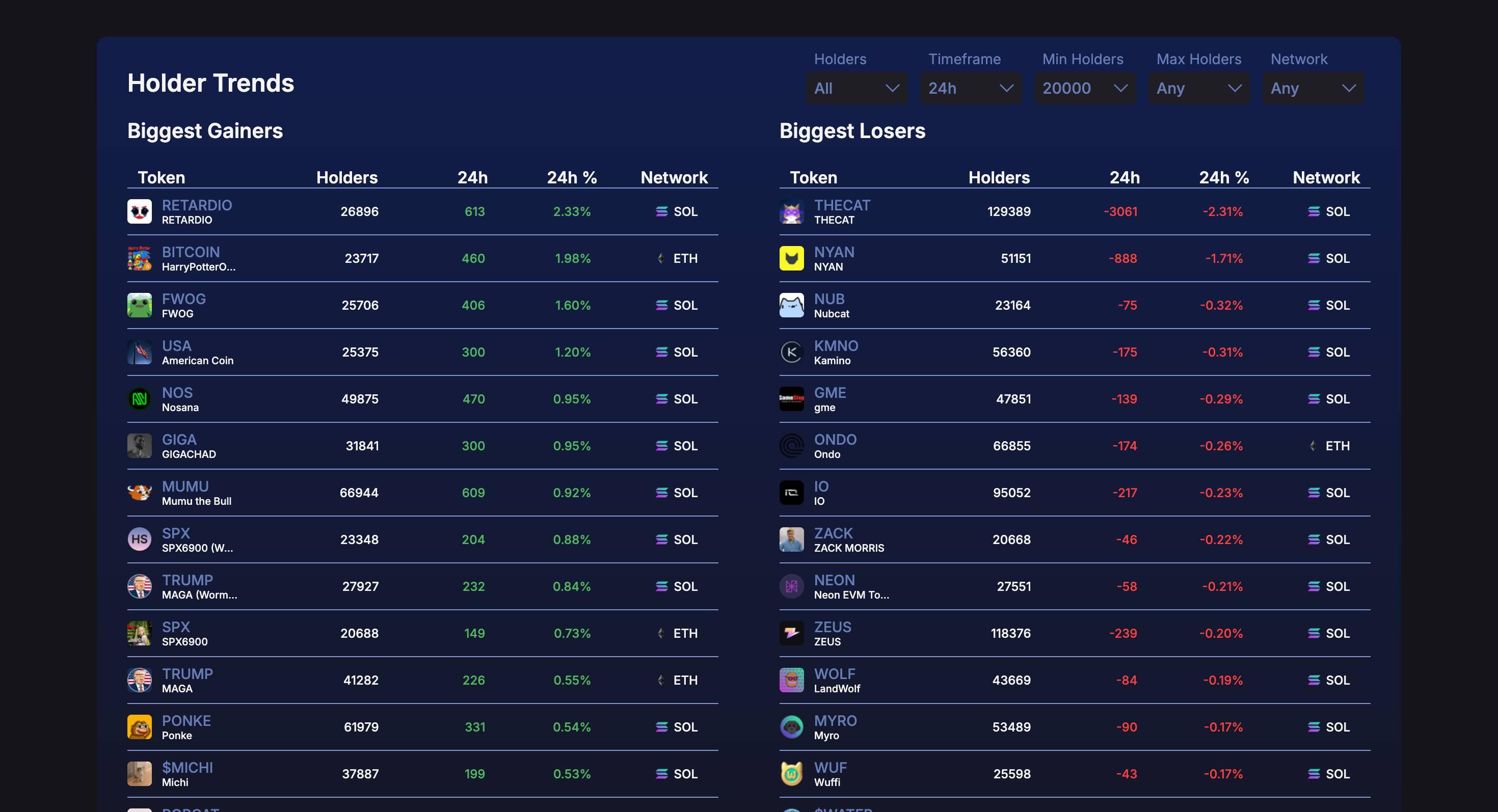This screenshot has height=812, width=1498.
Task: Click the MUMU bull token icon
Action: pyautogui.click(x=139, y=493)
